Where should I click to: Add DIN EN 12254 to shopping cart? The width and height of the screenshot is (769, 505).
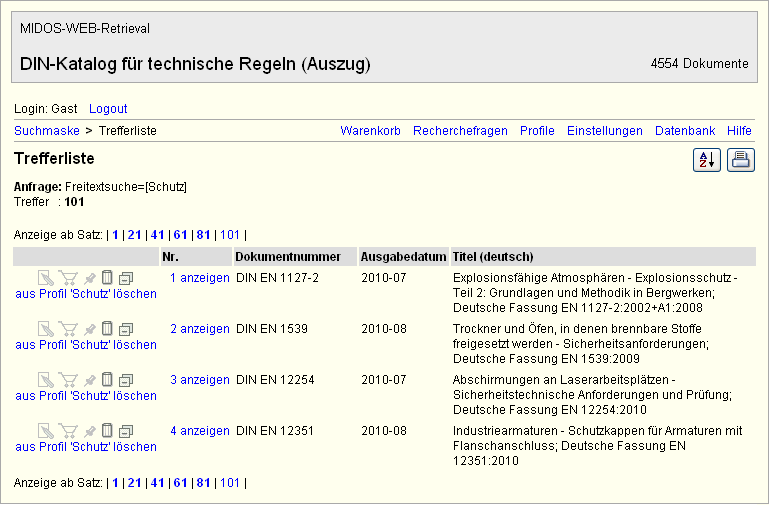click(x=68, y=380)
